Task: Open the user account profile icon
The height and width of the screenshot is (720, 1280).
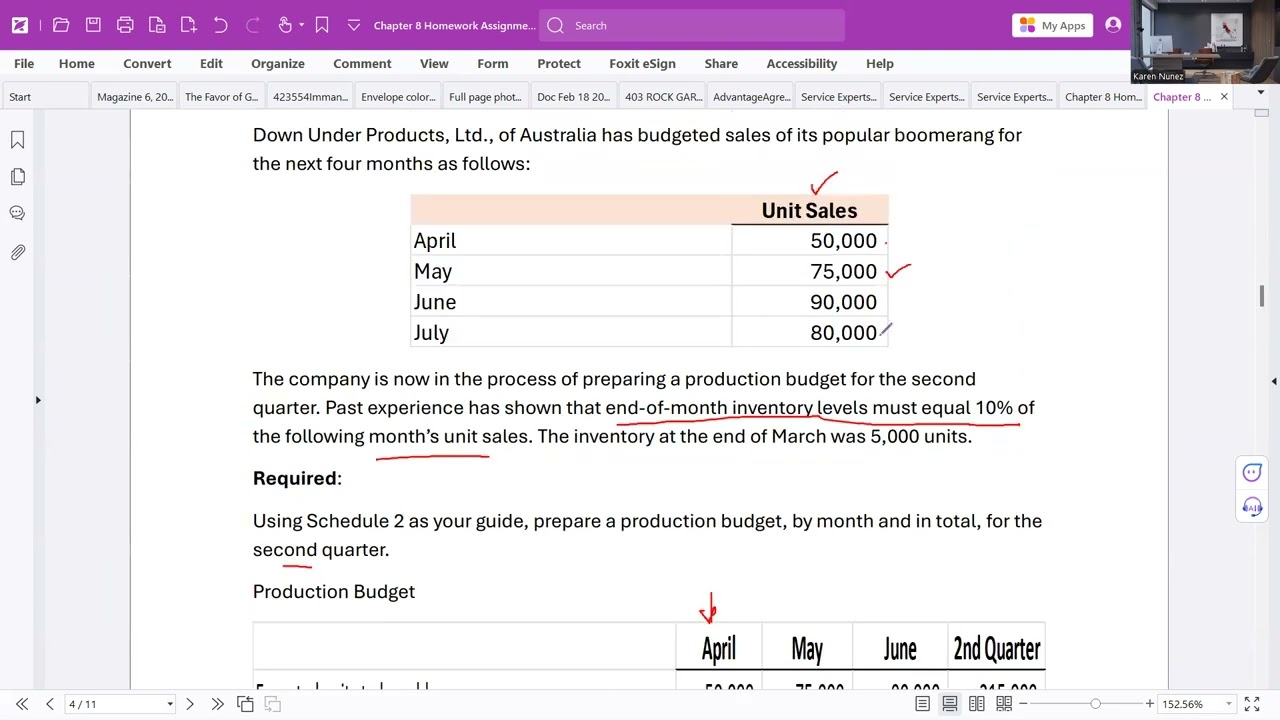Action: [1113, 25]
